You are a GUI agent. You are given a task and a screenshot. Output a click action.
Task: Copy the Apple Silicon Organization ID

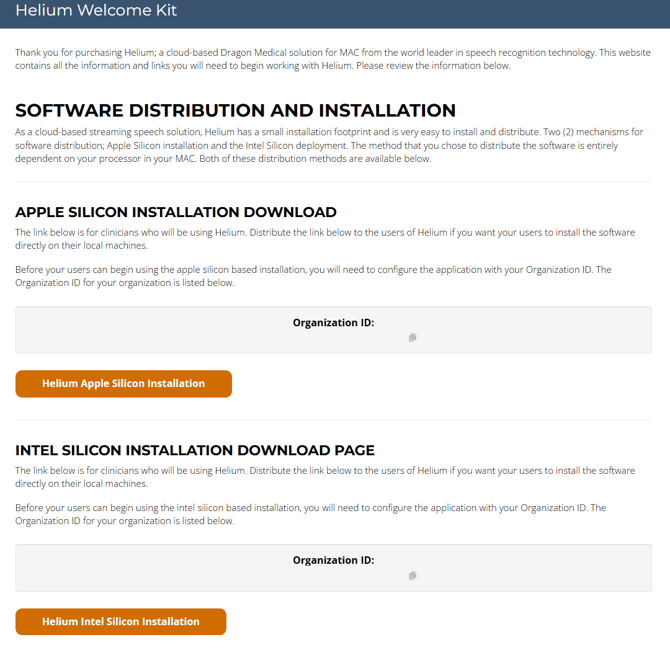[412, 338]
